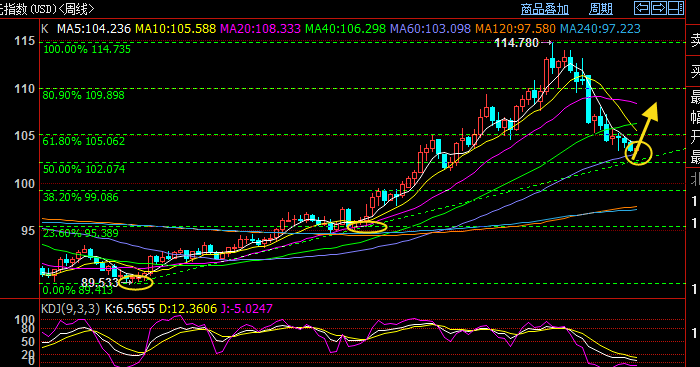
Task: Select the MA240:97.223 indicator label
Action: [600, 29]
